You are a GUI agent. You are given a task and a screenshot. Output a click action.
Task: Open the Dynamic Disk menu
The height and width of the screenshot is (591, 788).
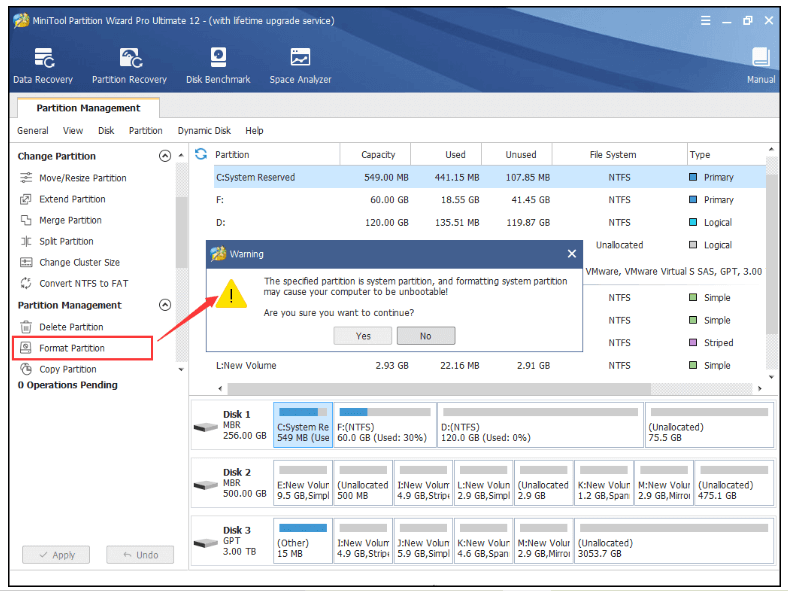[204, 131]
